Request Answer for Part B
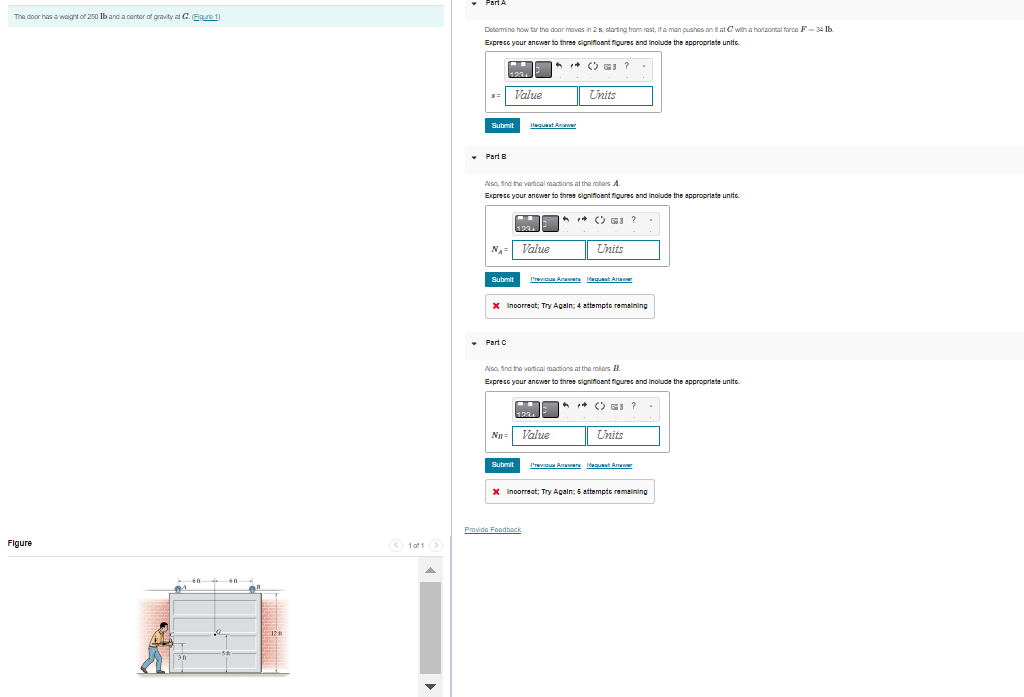 (609, 280)
